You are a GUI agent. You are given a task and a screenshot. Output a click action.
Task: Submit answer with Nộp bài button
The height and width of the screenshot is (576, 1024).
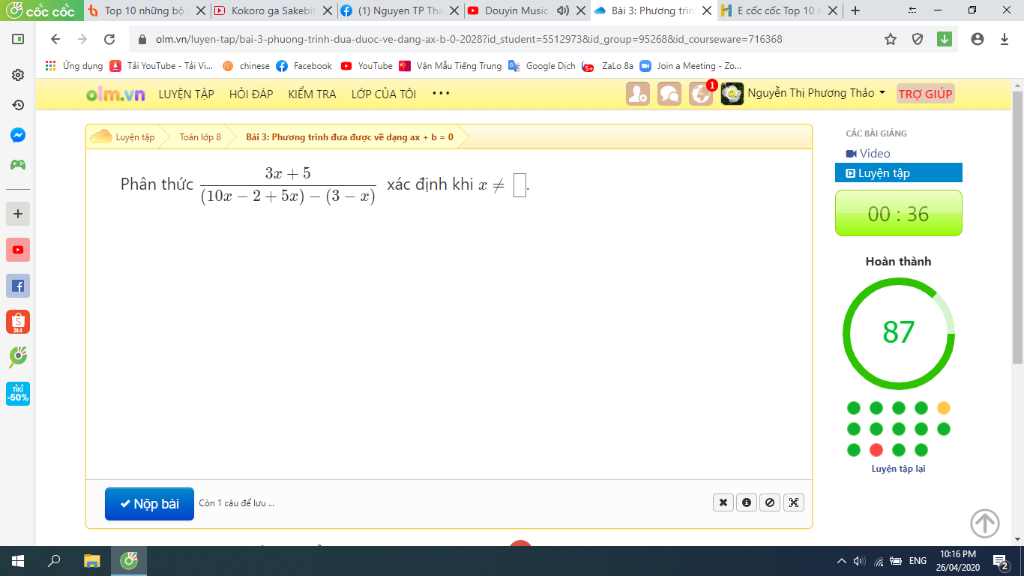pos(150,504)
